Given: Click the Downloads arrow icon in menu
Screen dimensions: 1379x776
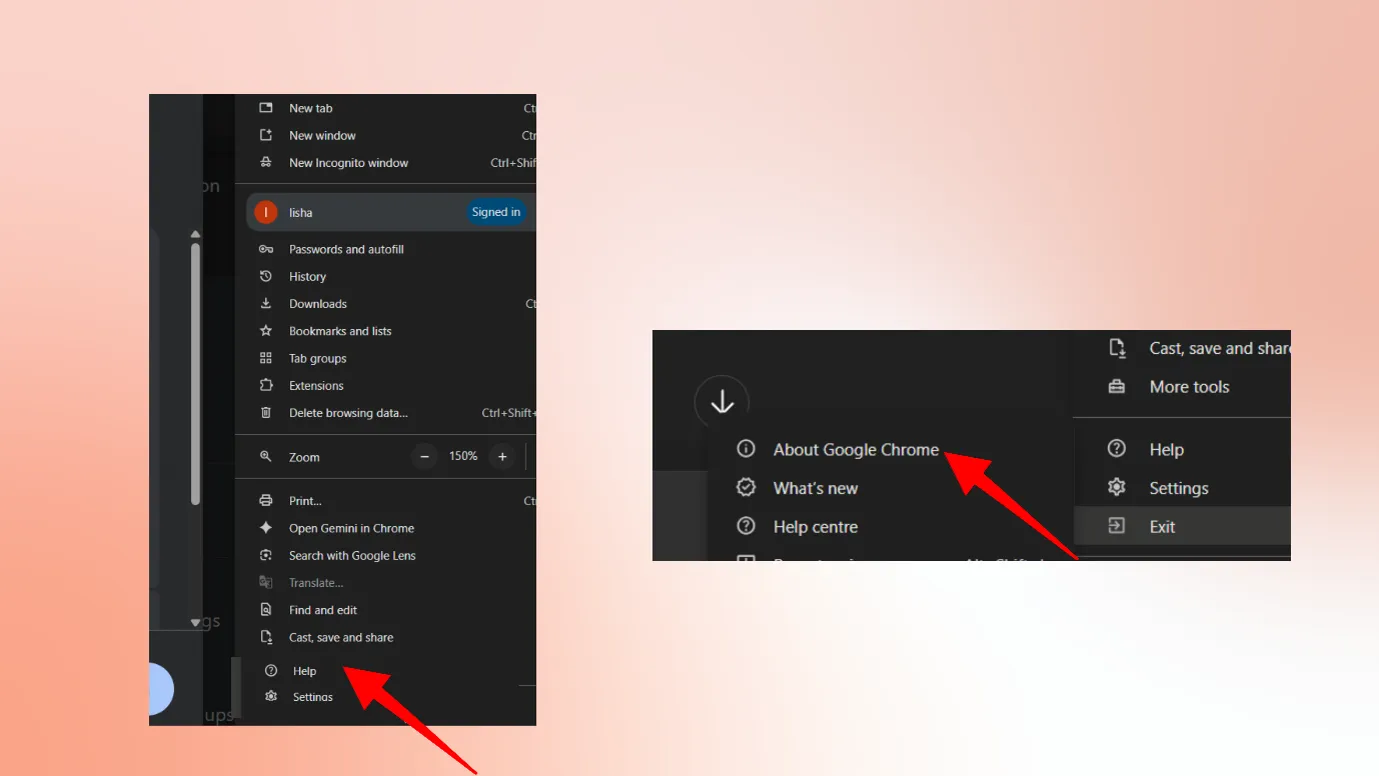Looking at the screenshot, I should point(266,303).
